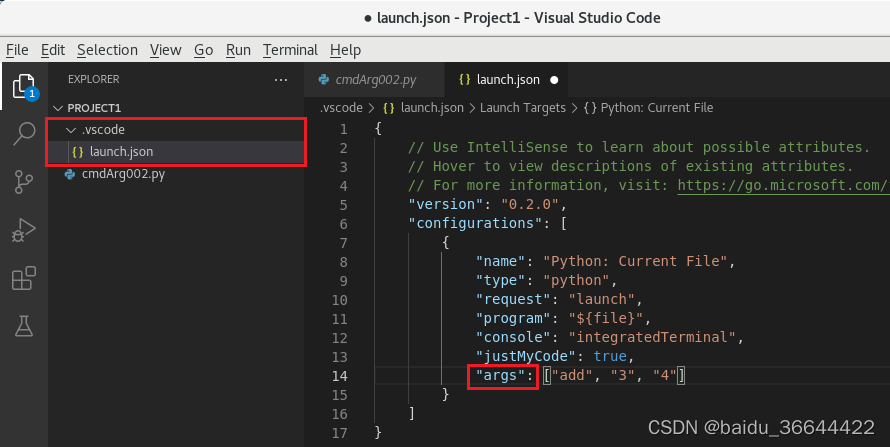Image resolution: width=890 pixels, height=447 pixels.
Task: Click Launch Targets in the breadcrumb
Action: tap(523, 108)
